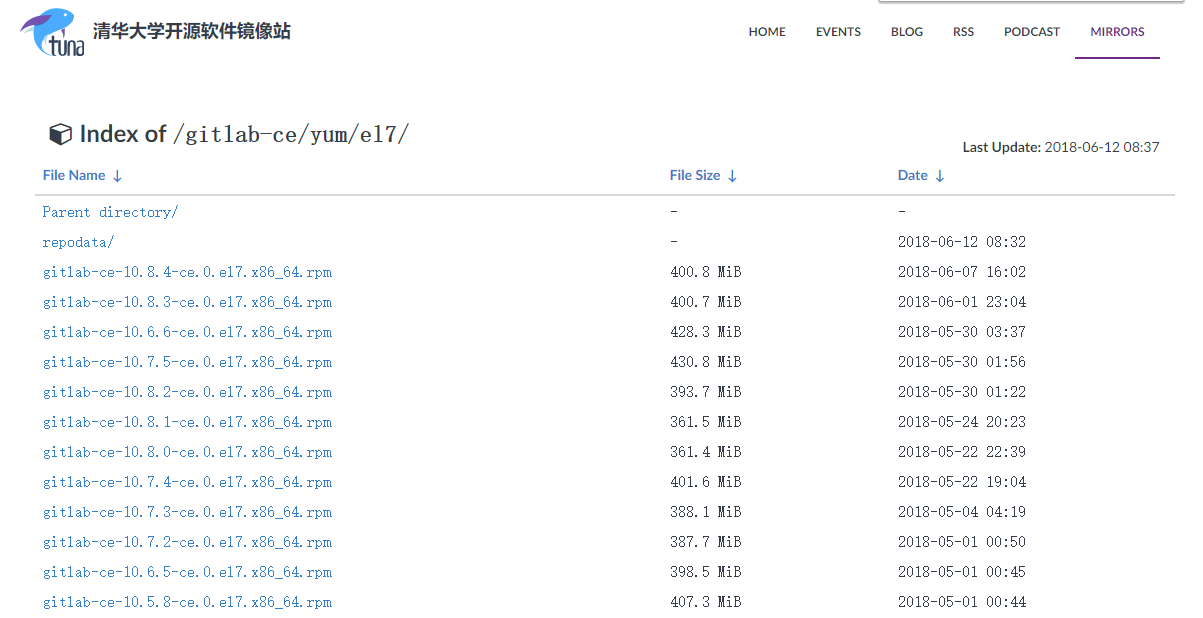Download gitlab-ce-10.6.6 rpm file
1203x618 pixels.
[187, 332]
